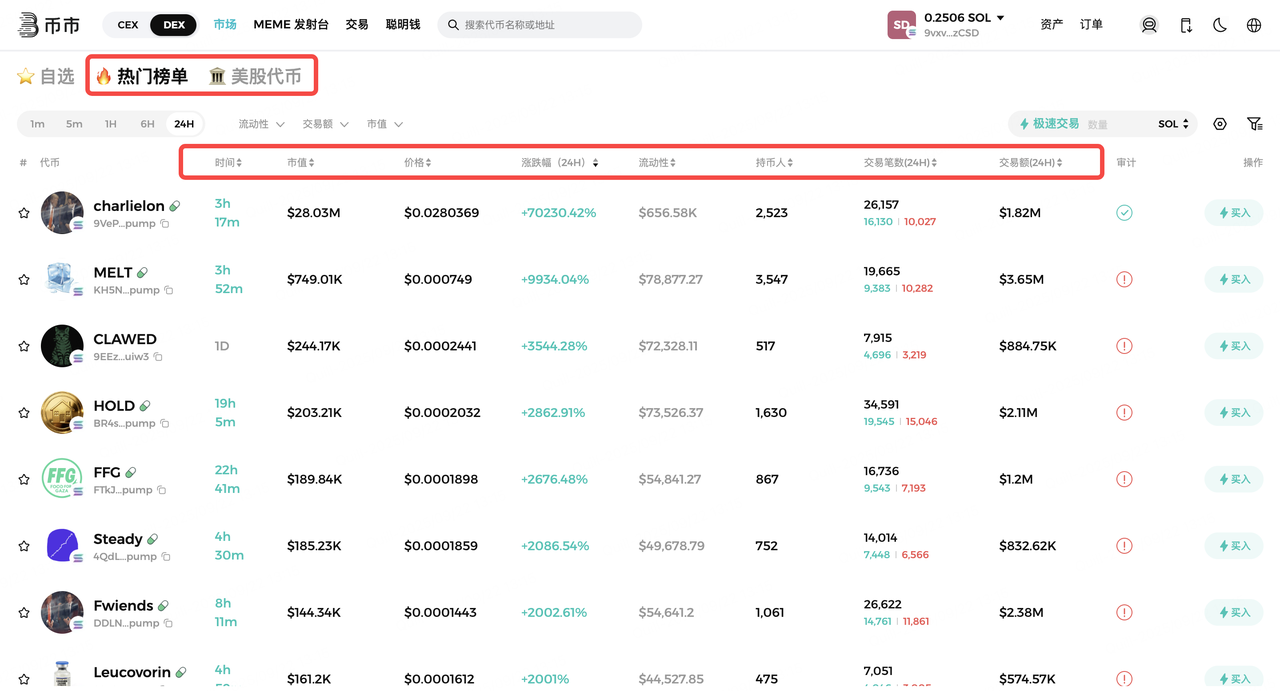This screenshot has width=1280, height=691.
Task: Switch to the 美股代币 tab
Action: (255, 77)
